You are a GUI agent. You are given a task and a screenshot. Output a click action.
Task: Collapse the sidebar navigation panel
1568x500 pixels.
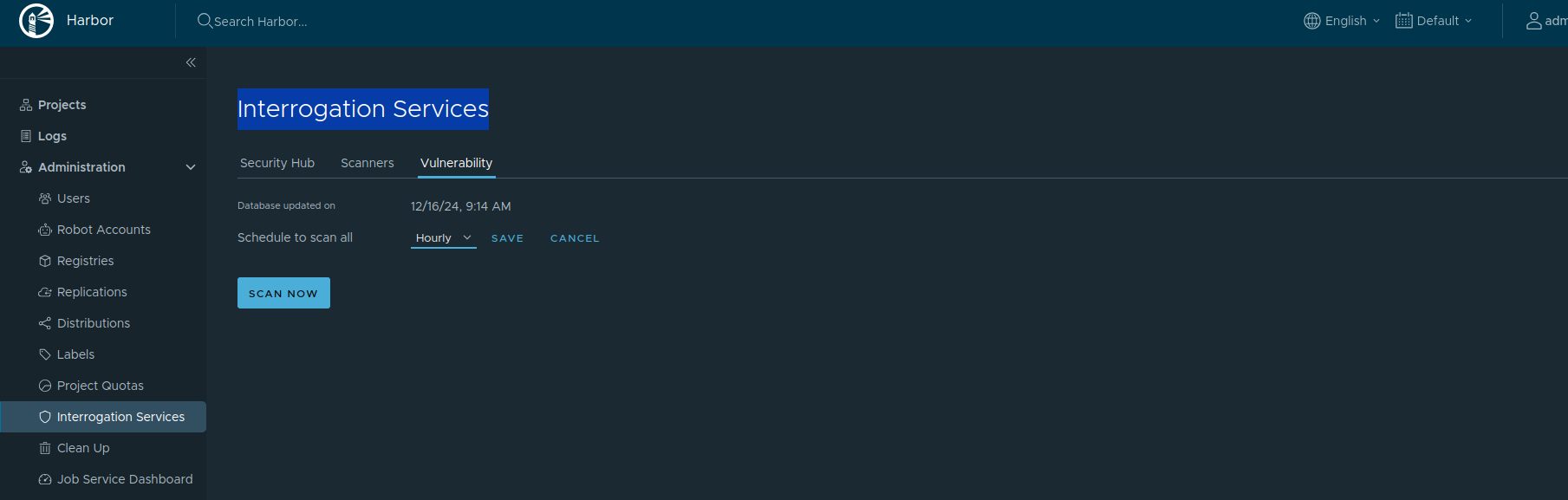click(x=191, y=62)
